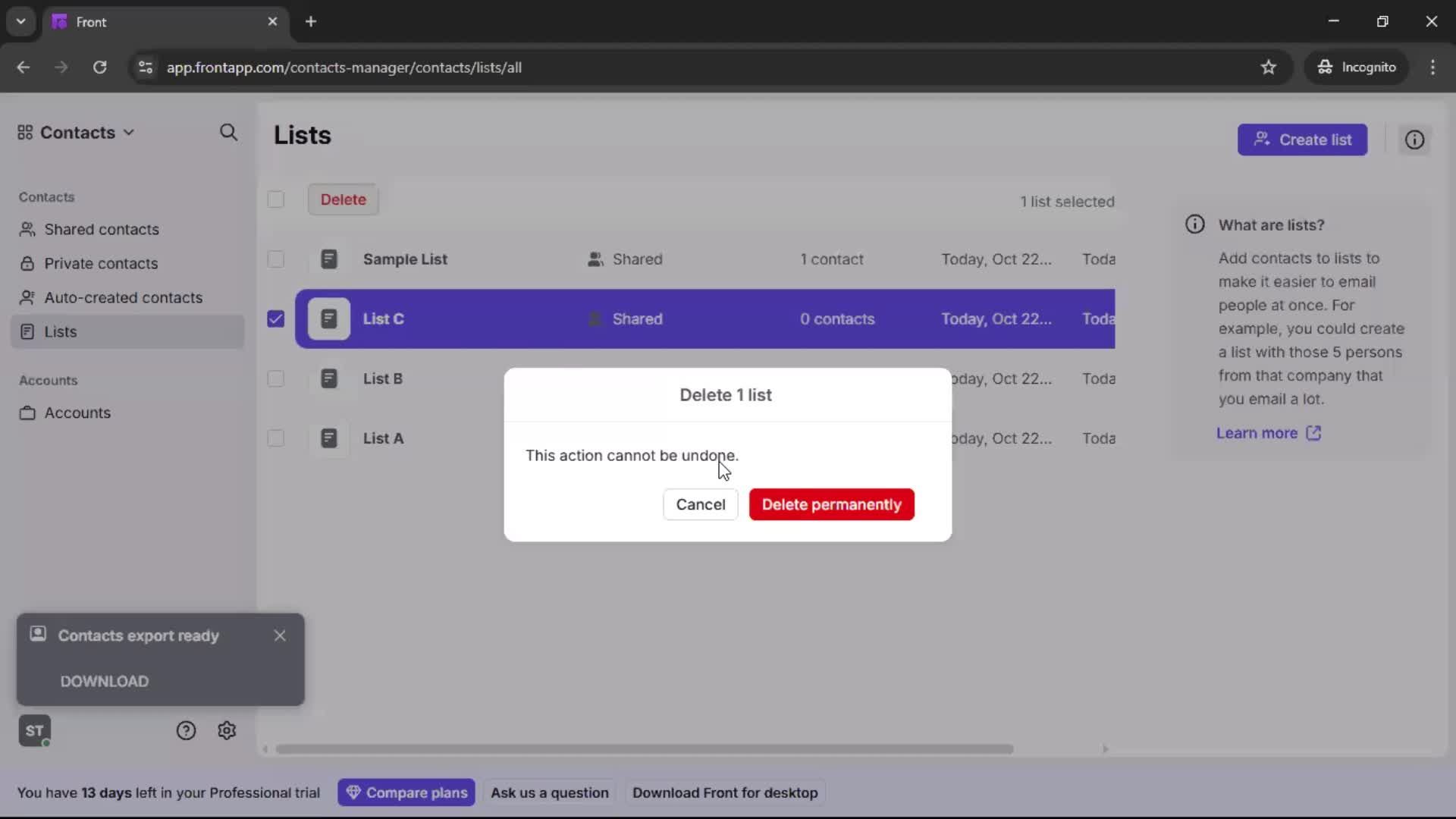The height and width of the screenshot is (819, 1456).
Task: Open the Accounts section
Action: click(x=77, y=413)
